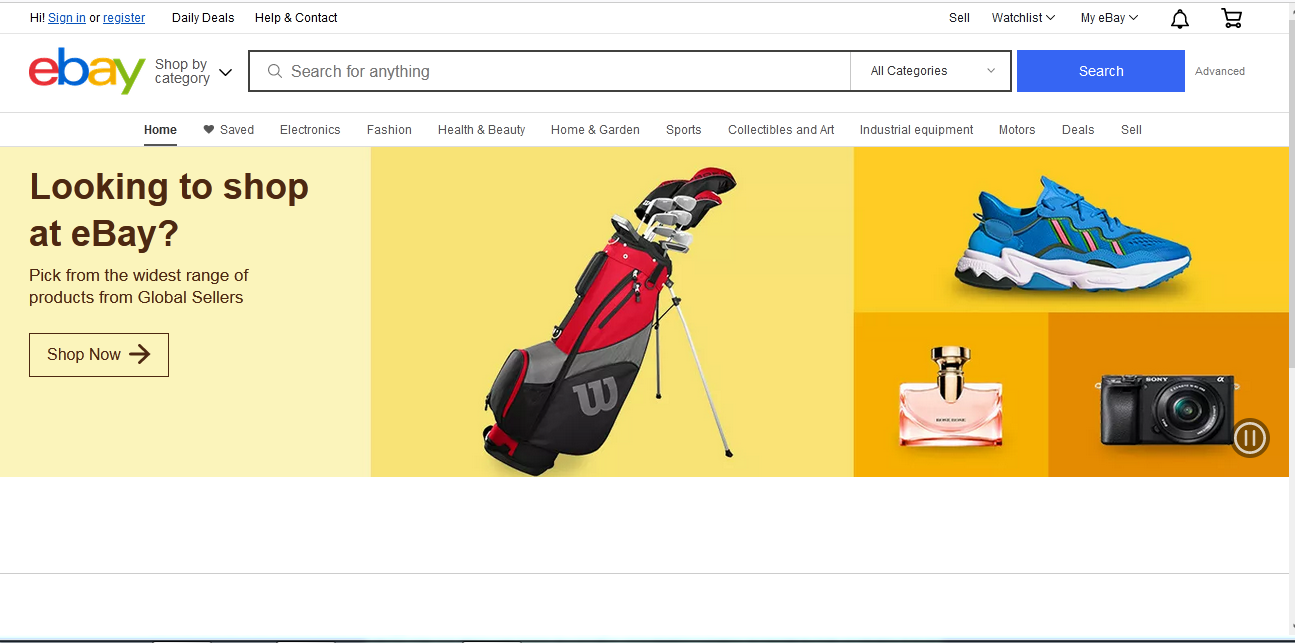Focus the Search for anything field

click(549, 71)
